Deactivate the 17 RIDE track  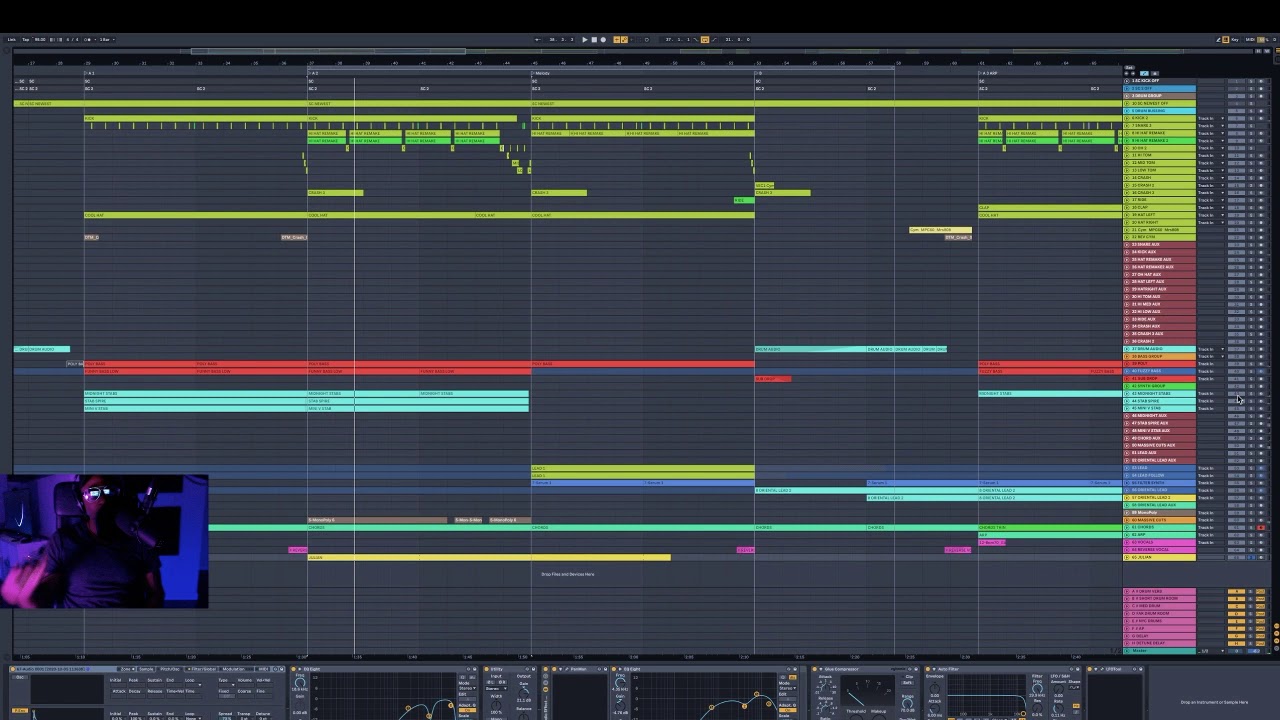pyautogui.click(x=1236, y=200)
